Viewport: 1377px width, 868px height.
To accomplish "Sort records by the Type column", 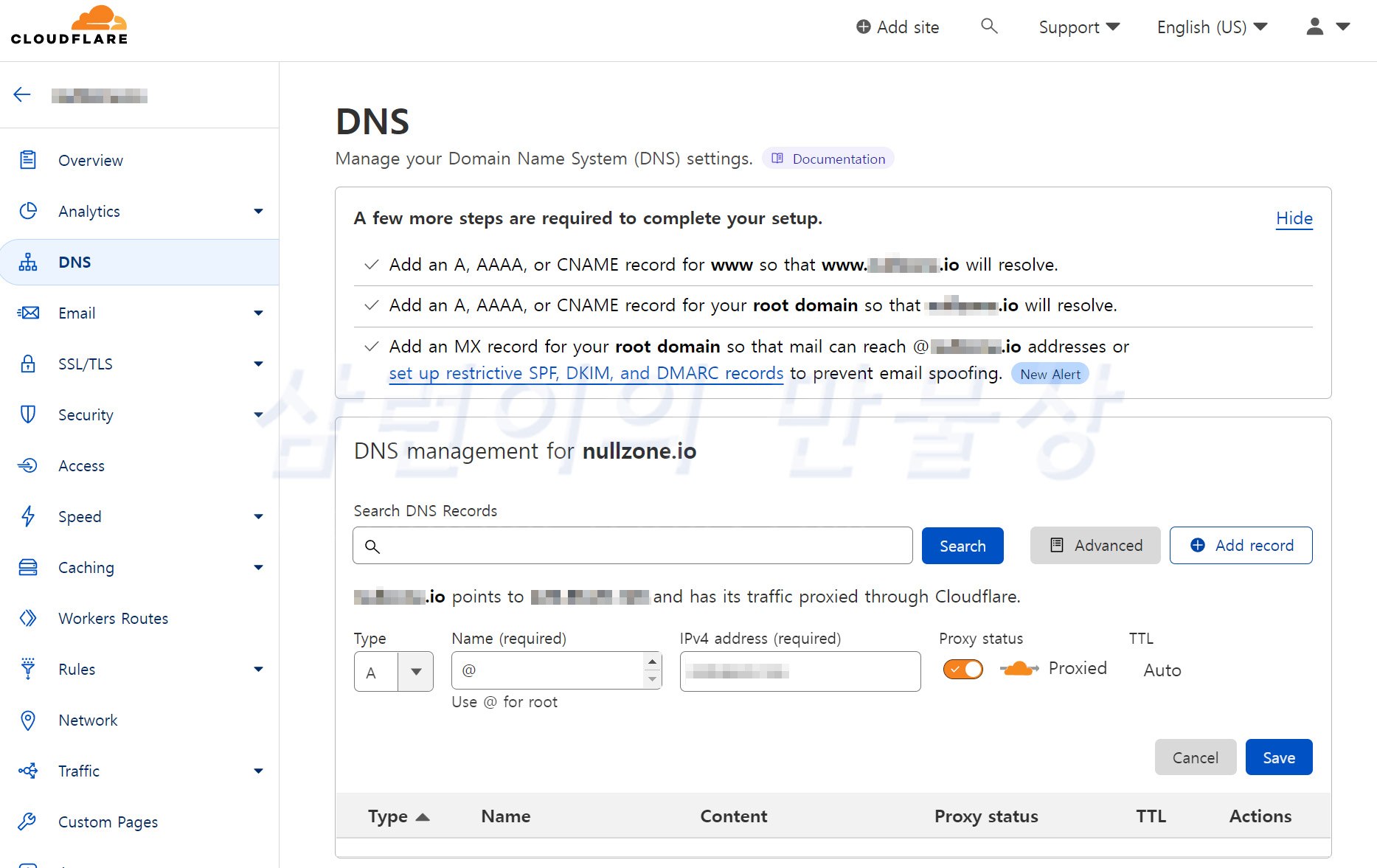I will click(398, 816).
